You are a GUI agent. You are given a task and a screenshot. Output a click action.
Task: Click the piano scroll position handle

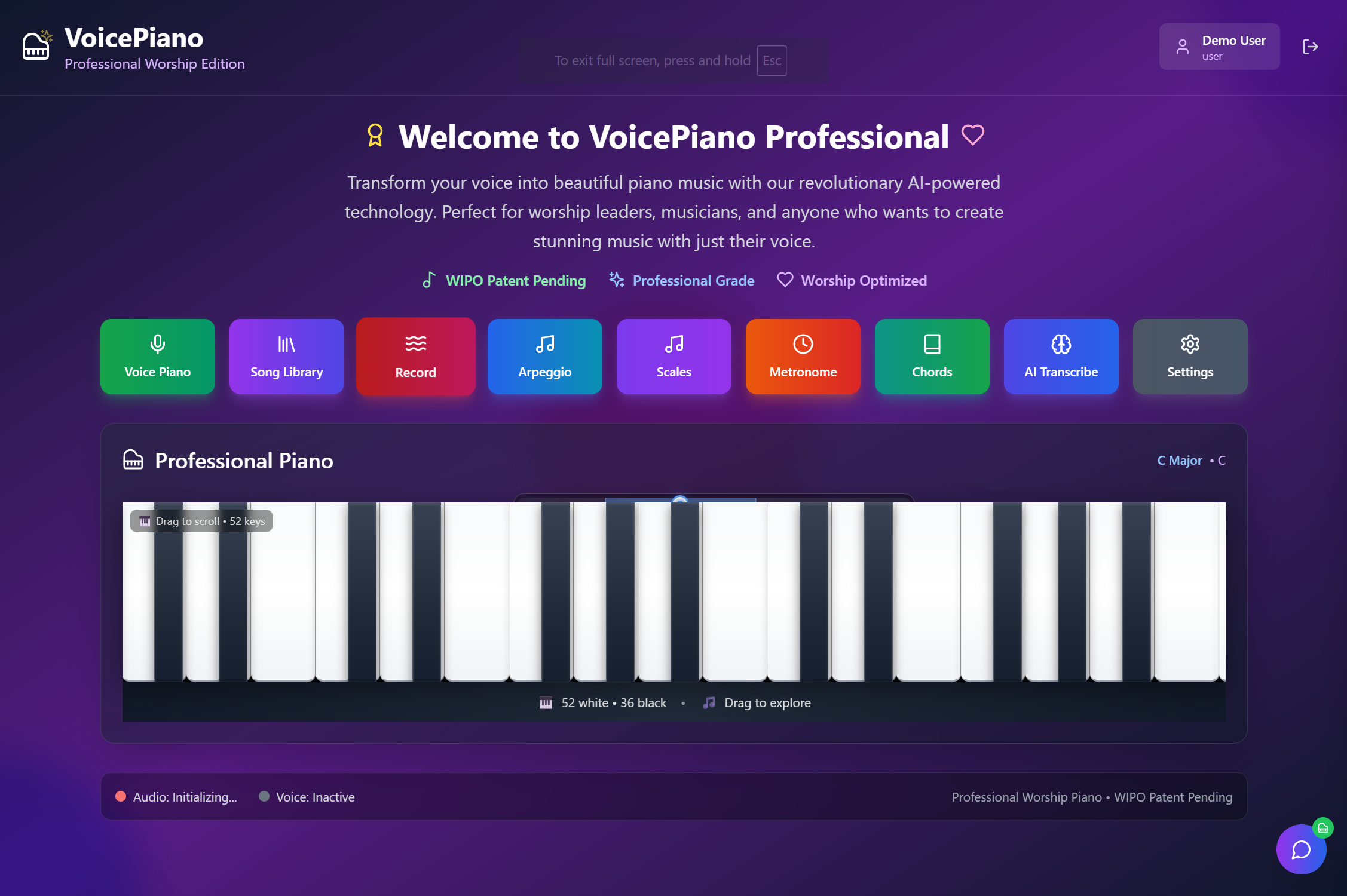680,499
